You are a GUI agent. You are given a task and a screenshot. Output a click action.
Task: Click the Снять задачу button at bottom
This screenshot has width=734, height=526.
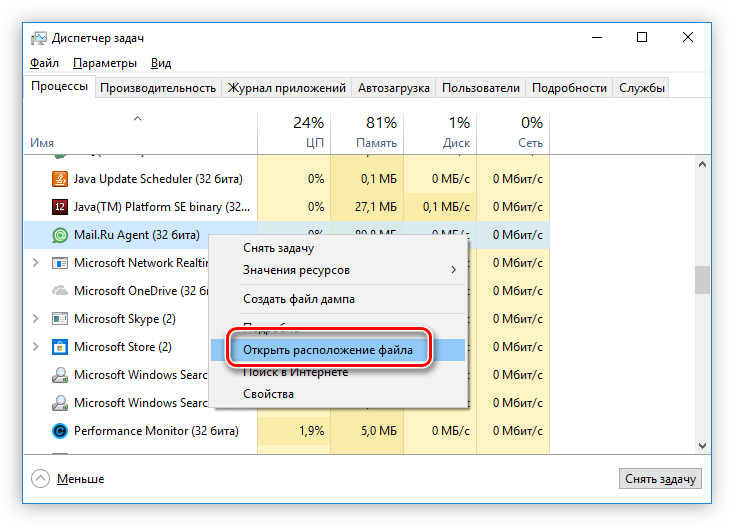click(660, 479)
